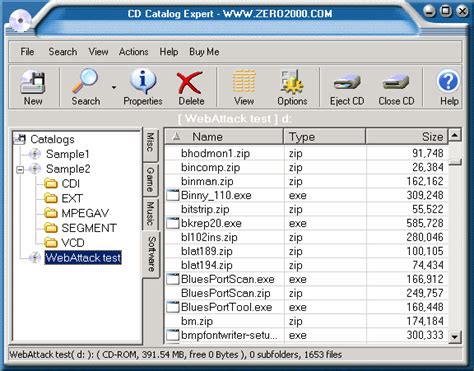This screenshot has height=371, width=474.
Task: Select Sample1 in catalog tree
Action: [x=68, y=154]
